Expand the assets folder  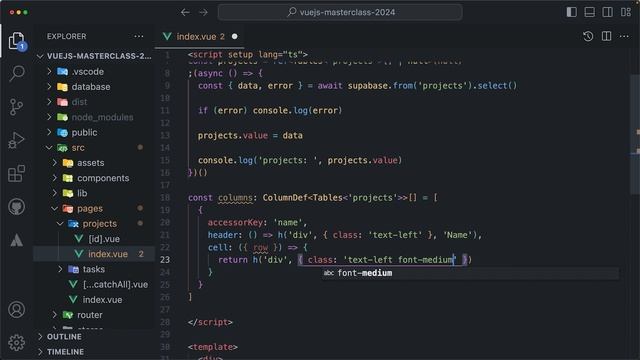(x=94, y=162)
